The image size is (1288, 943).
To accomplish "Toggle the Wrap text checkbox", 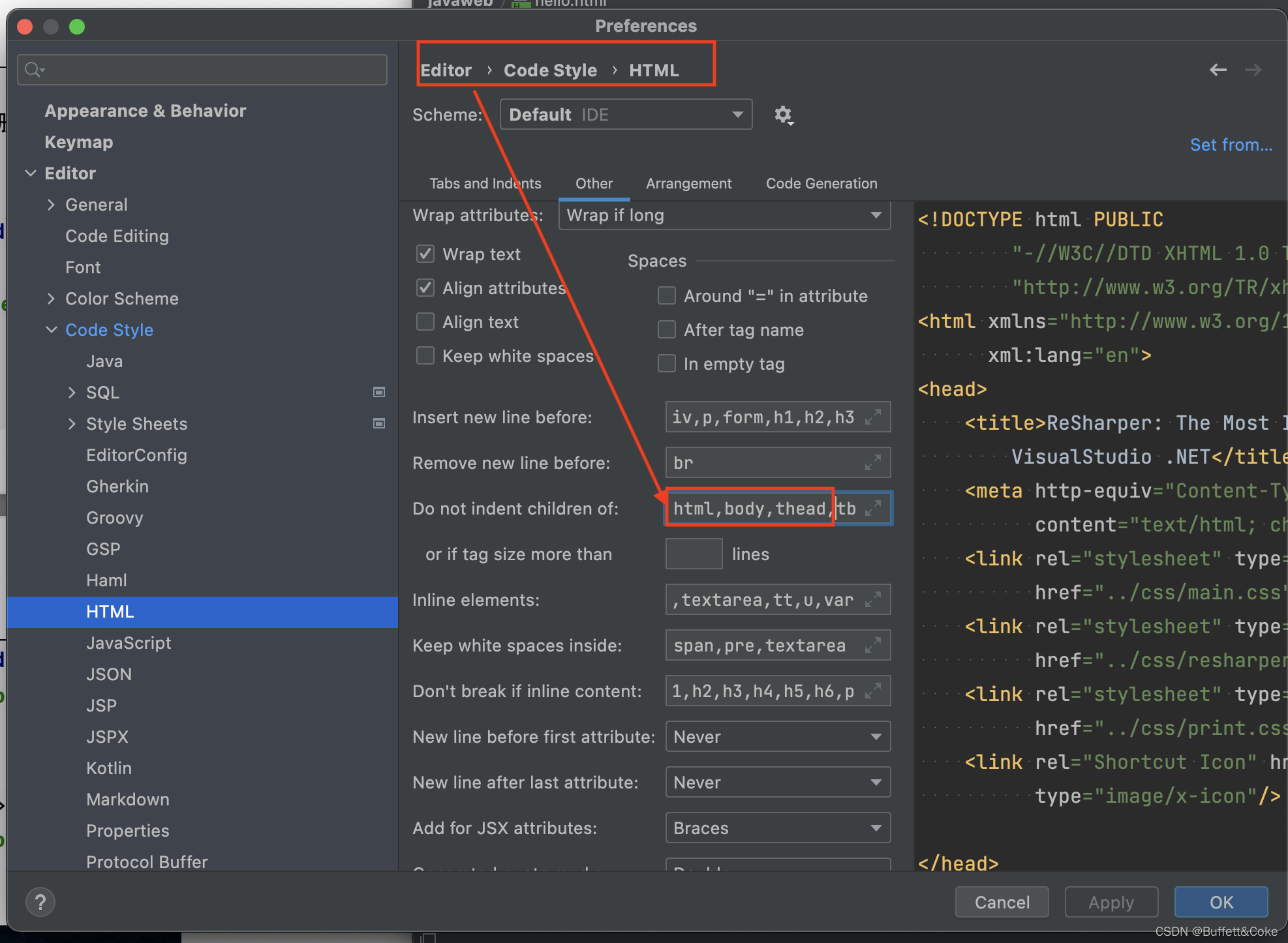I will click(425, 254).
